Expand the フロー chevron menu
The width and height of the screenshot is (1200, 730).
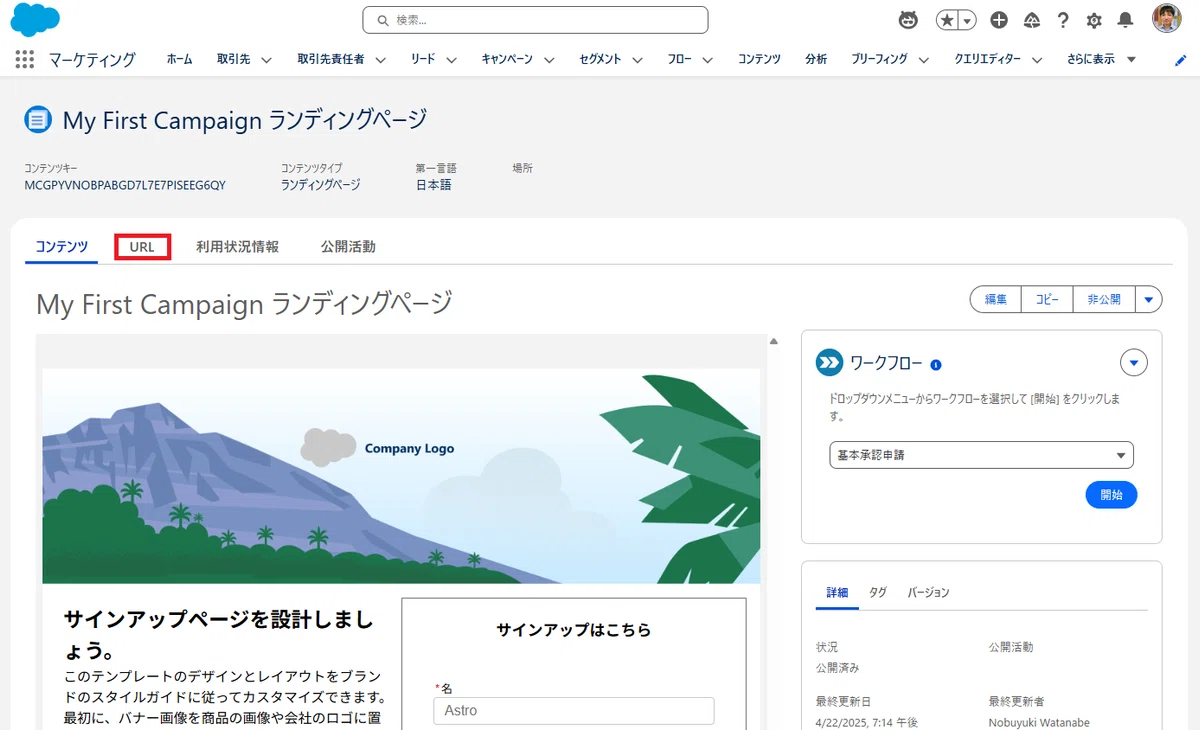(x=707, y=60)
